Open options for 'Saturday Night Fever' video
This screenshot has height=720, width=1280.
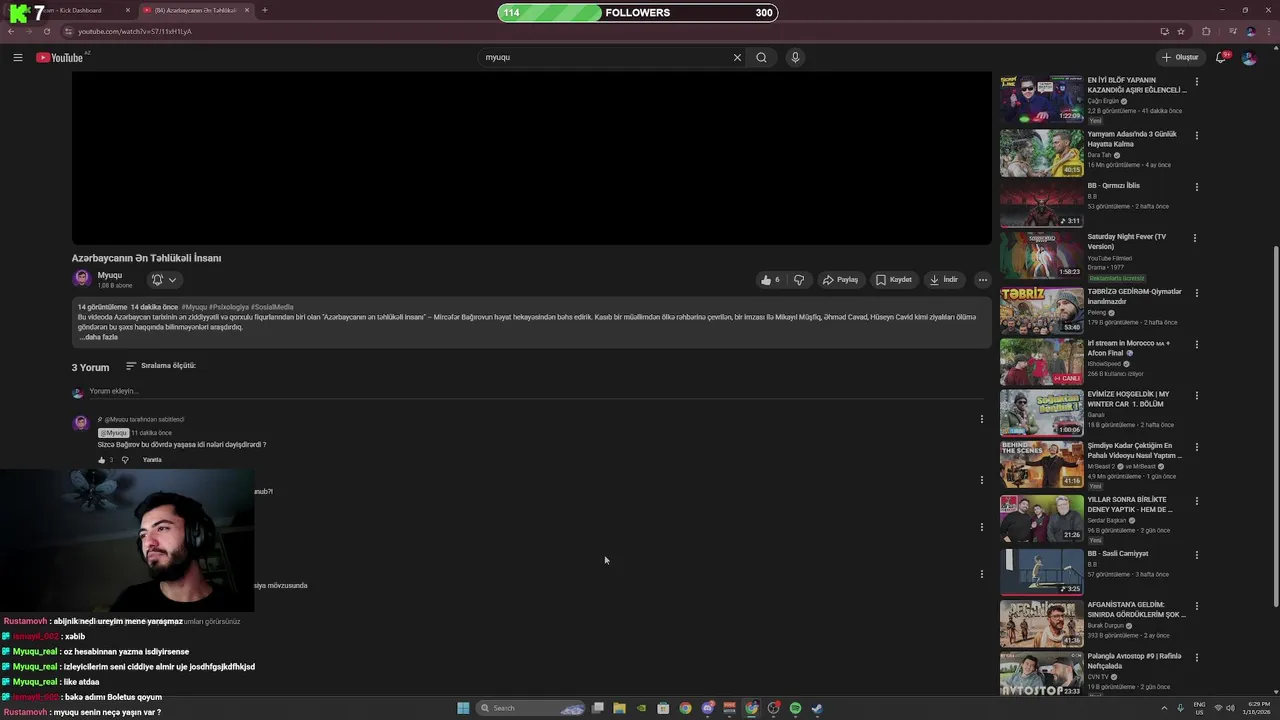click(x=1196, y=239)
